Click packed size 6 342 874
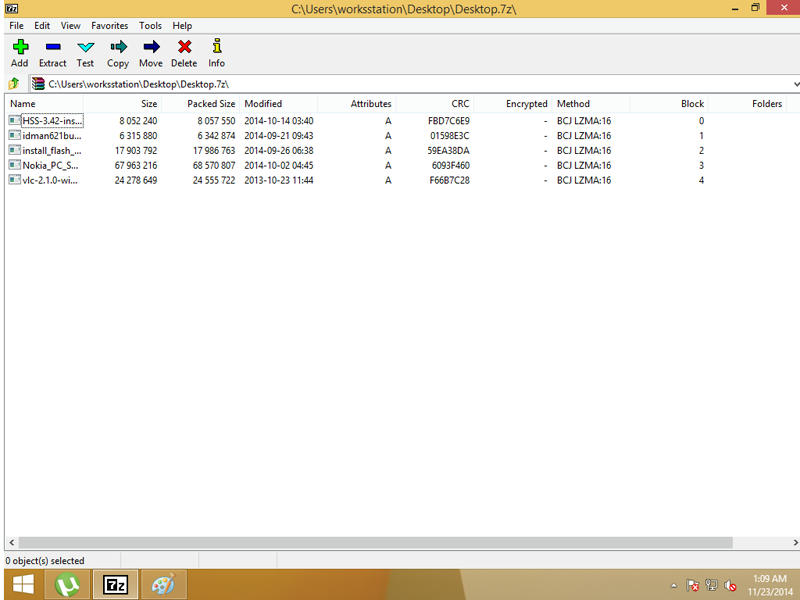Viewport: 800px width, 600px height. (216, 136)
